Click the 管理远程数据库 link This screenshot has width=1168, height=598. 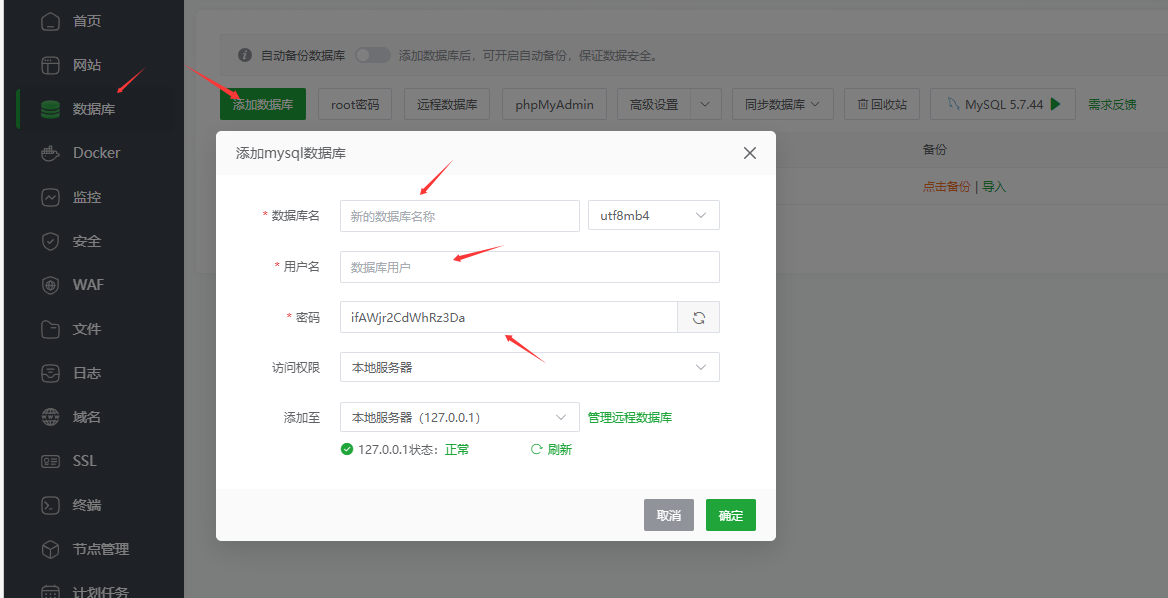[x=630, y=417]
